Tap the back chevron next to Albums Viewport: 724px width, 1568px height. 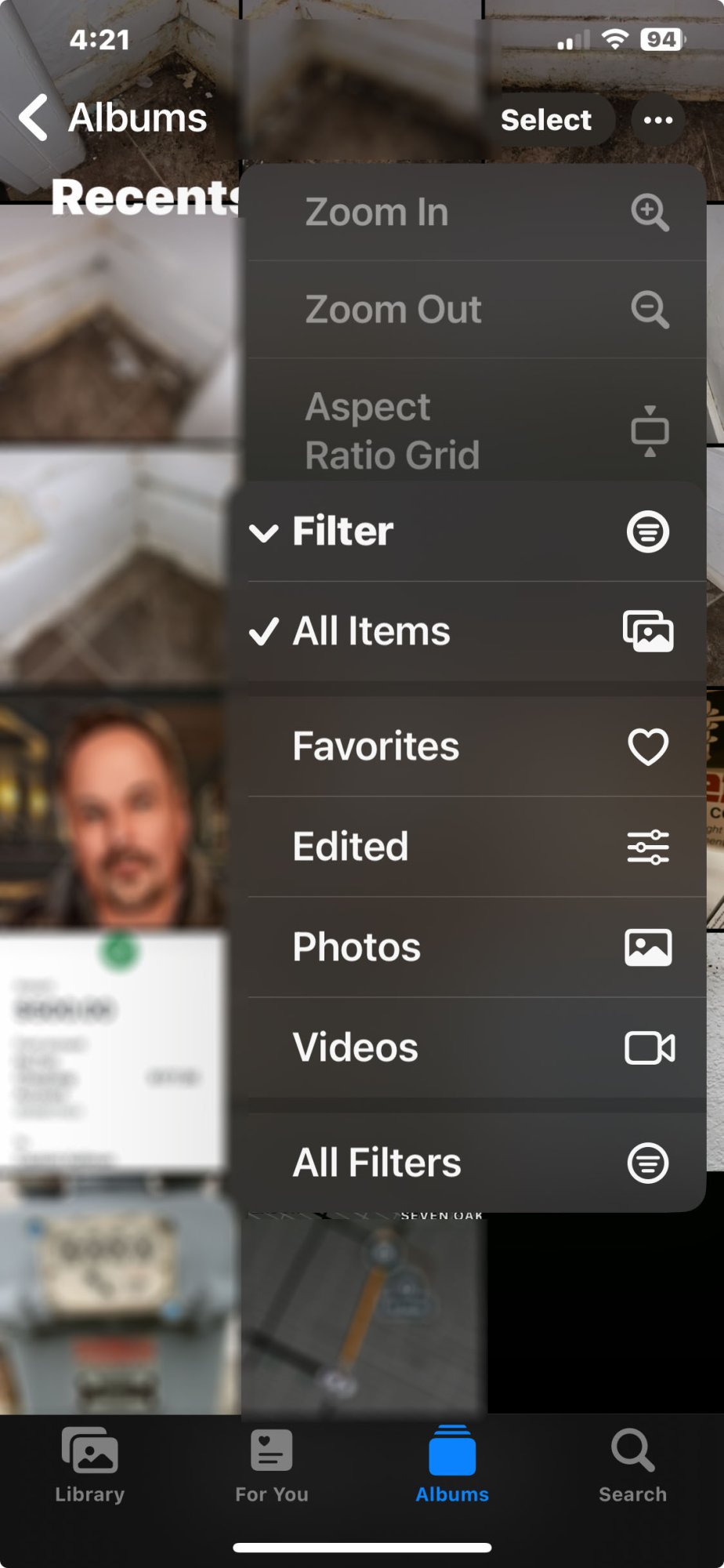pos(33,118)
